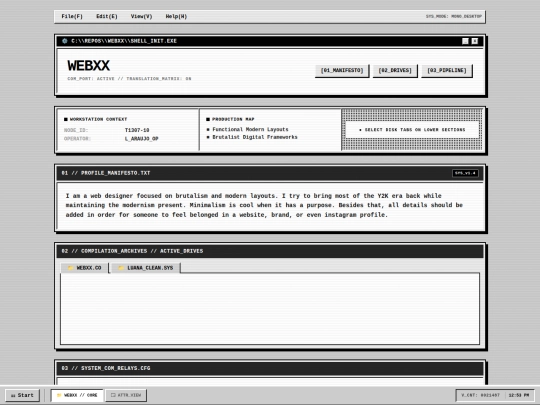Viewport: 540px width, 405px height.
Task: Switch to the LUANA_CLEAN.SYS drive tab
Action: pos(146,268)
